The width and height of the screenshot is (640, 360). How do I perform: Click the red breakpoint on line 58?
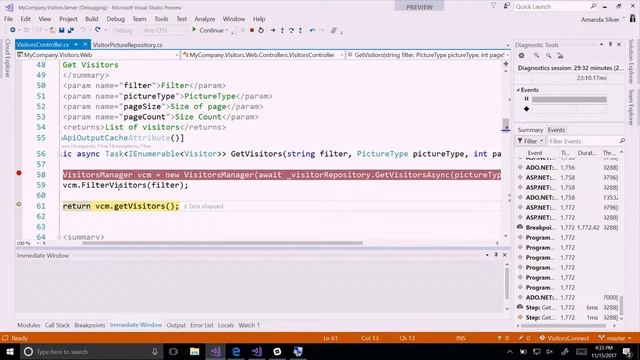point(19,173)
